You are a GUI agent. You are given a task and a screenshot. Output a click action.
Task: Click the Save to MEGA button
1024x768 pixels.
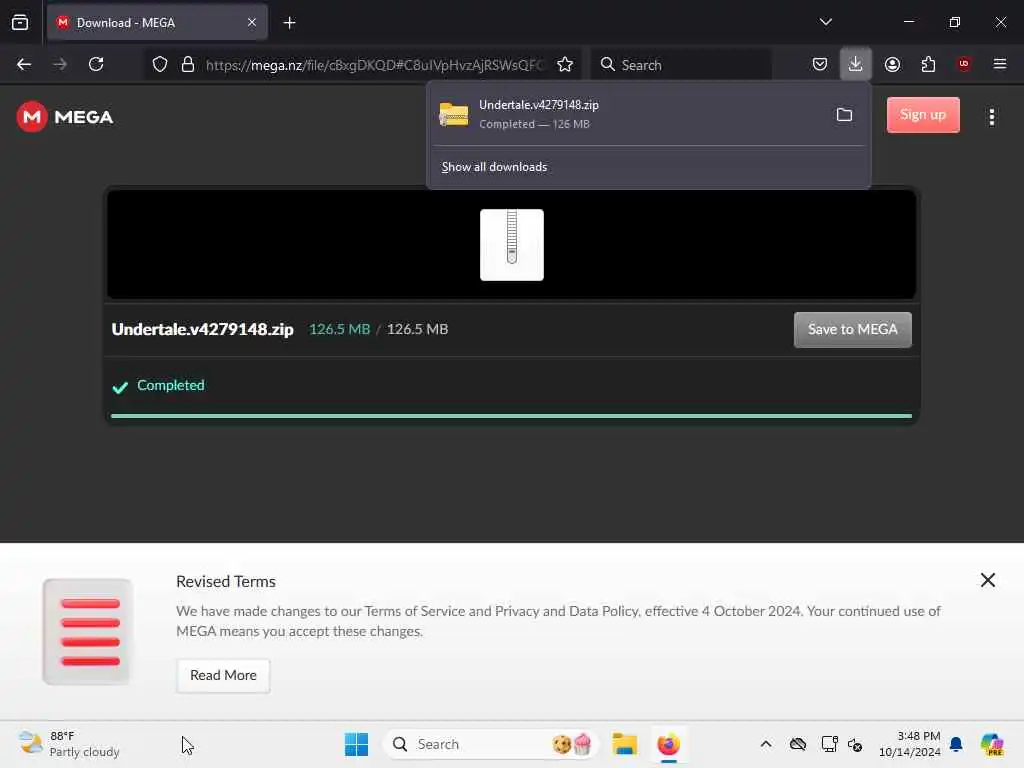coord(852,330)
